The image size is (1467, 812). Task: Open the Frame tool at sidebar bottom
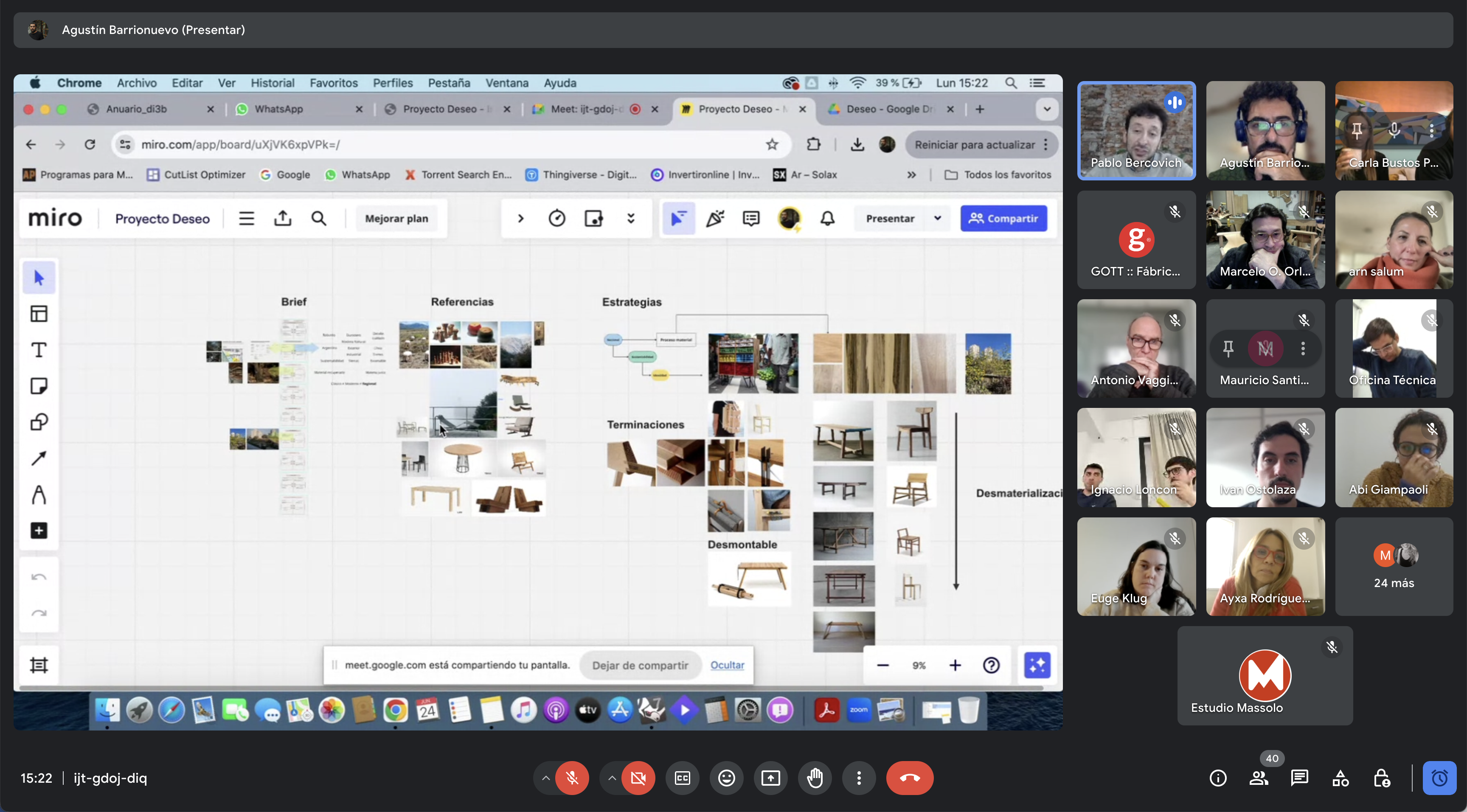pyautogui.click(x=39, y=665)
